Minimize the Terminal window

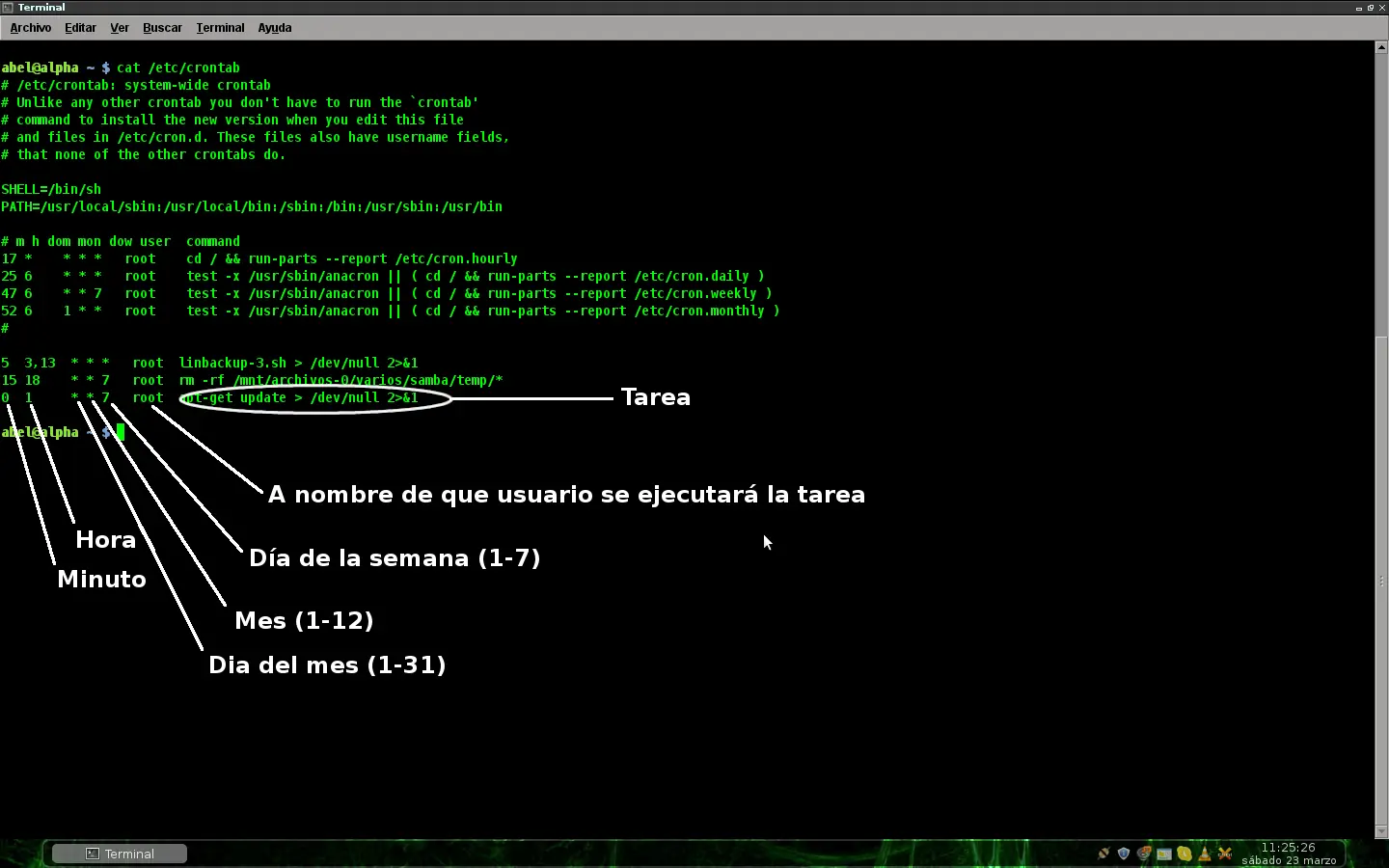point(1359,7)
